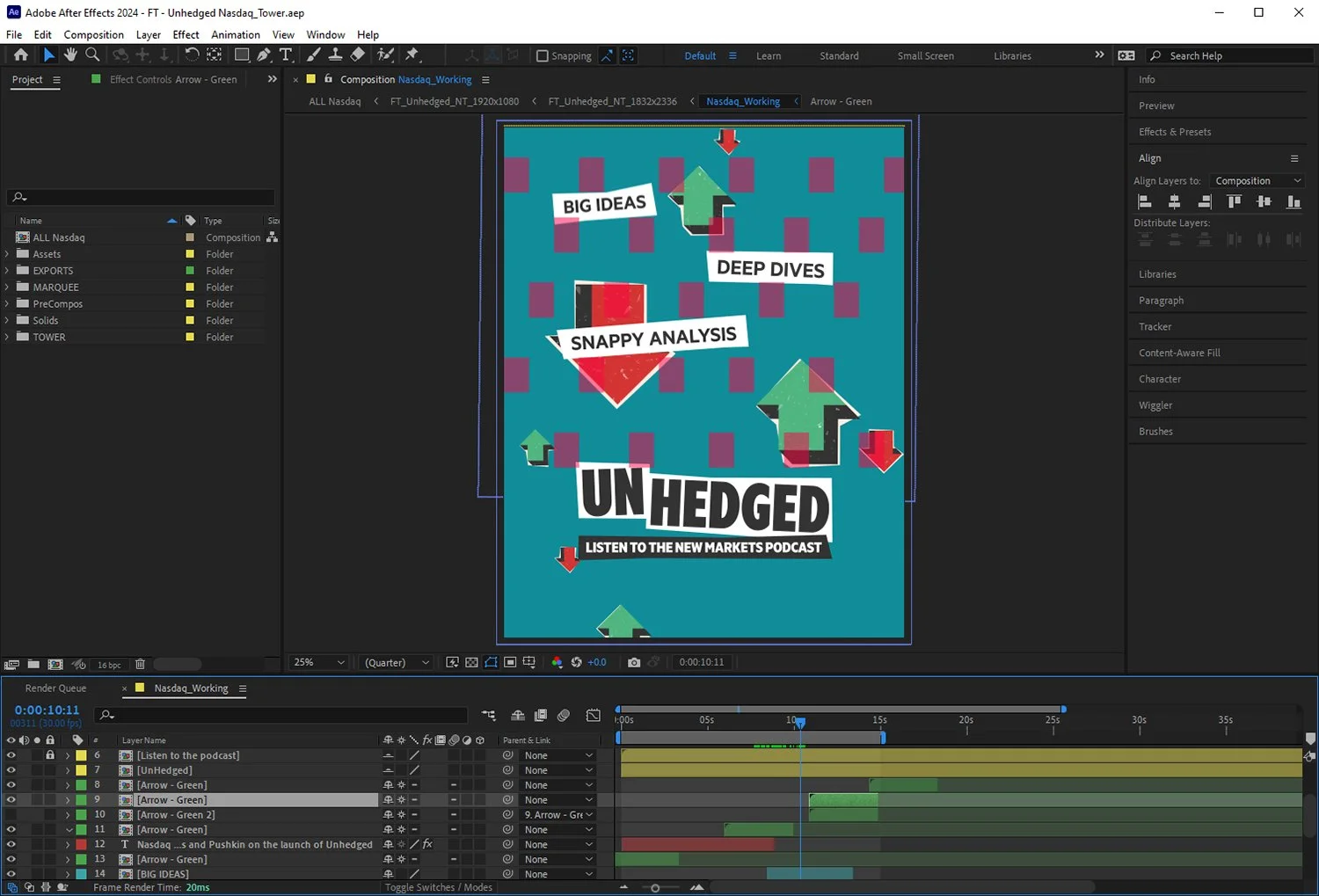Screen dimensions: 1319x896
Task: Activate the Horizontal Type tool
Action: click(286, 55)
